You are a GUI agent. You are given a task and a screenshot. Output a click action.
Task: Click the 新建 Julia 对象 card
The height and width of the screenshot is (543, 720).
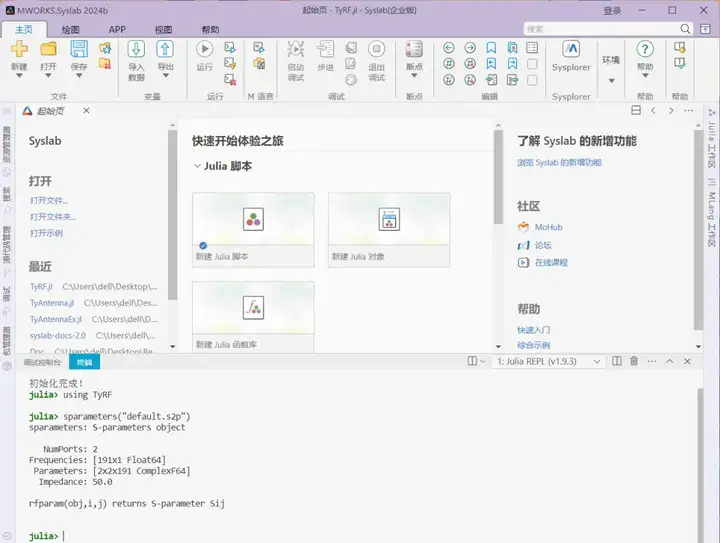tap(389, 230)
